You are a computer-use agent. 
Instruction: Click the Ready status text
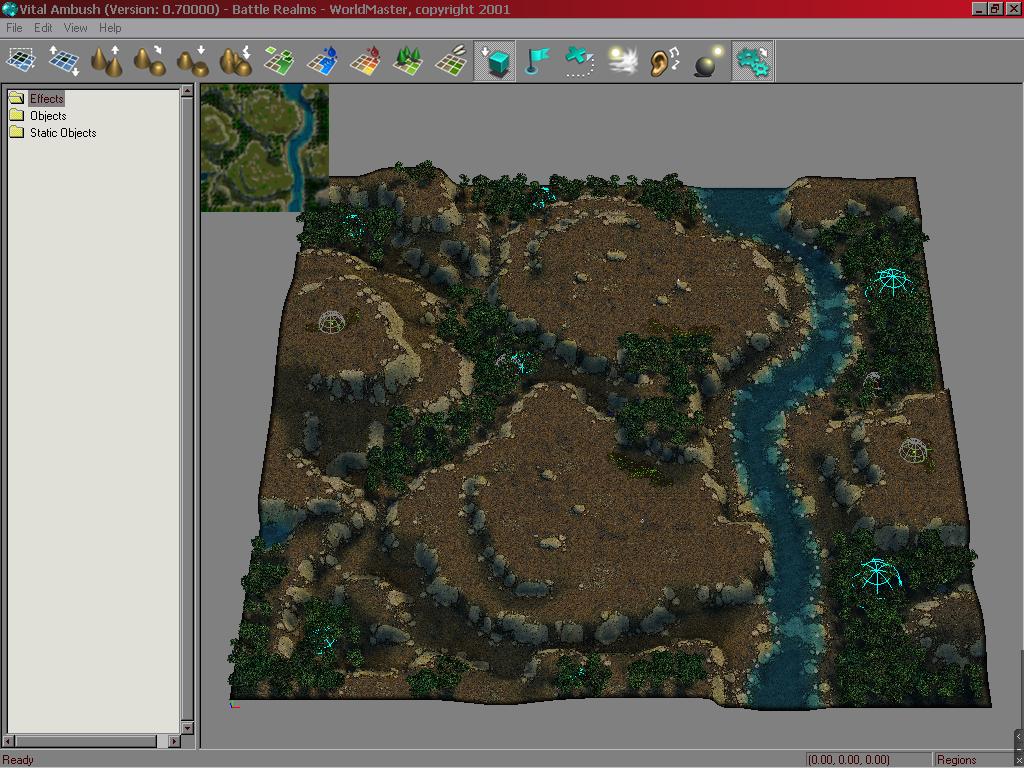pyautogui.click(x=18, y=760)
